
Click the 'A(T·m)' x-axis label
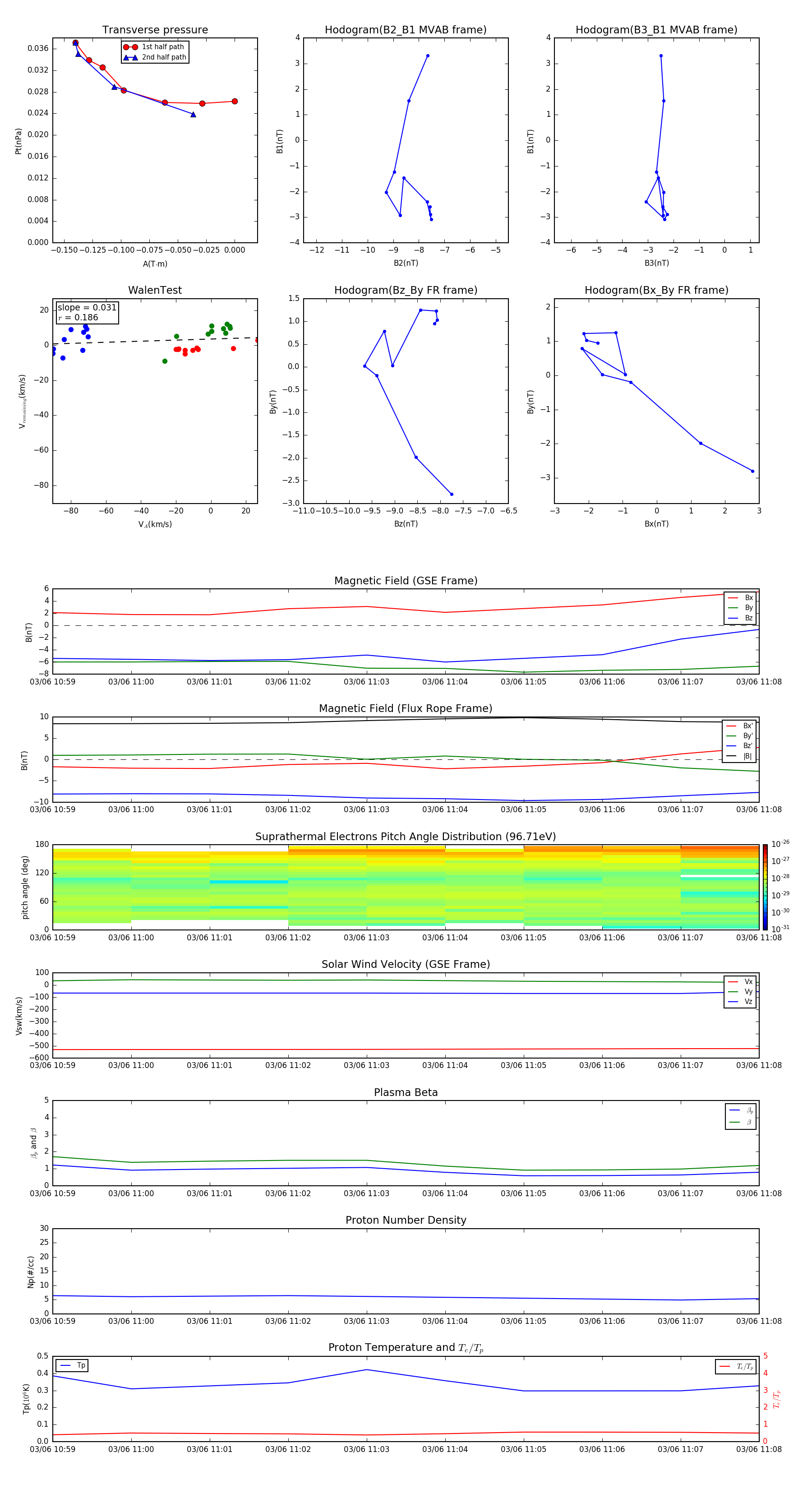pos(155,264)
